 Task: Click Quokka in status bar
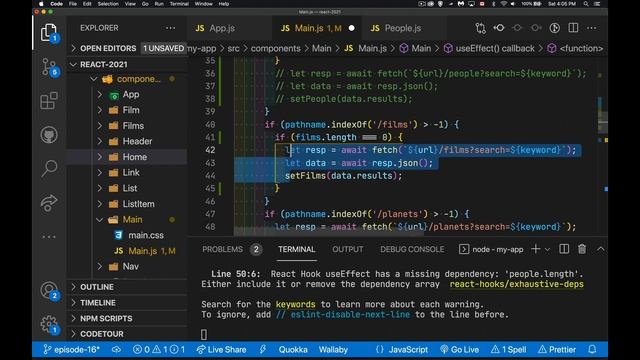tap(293, 349)
